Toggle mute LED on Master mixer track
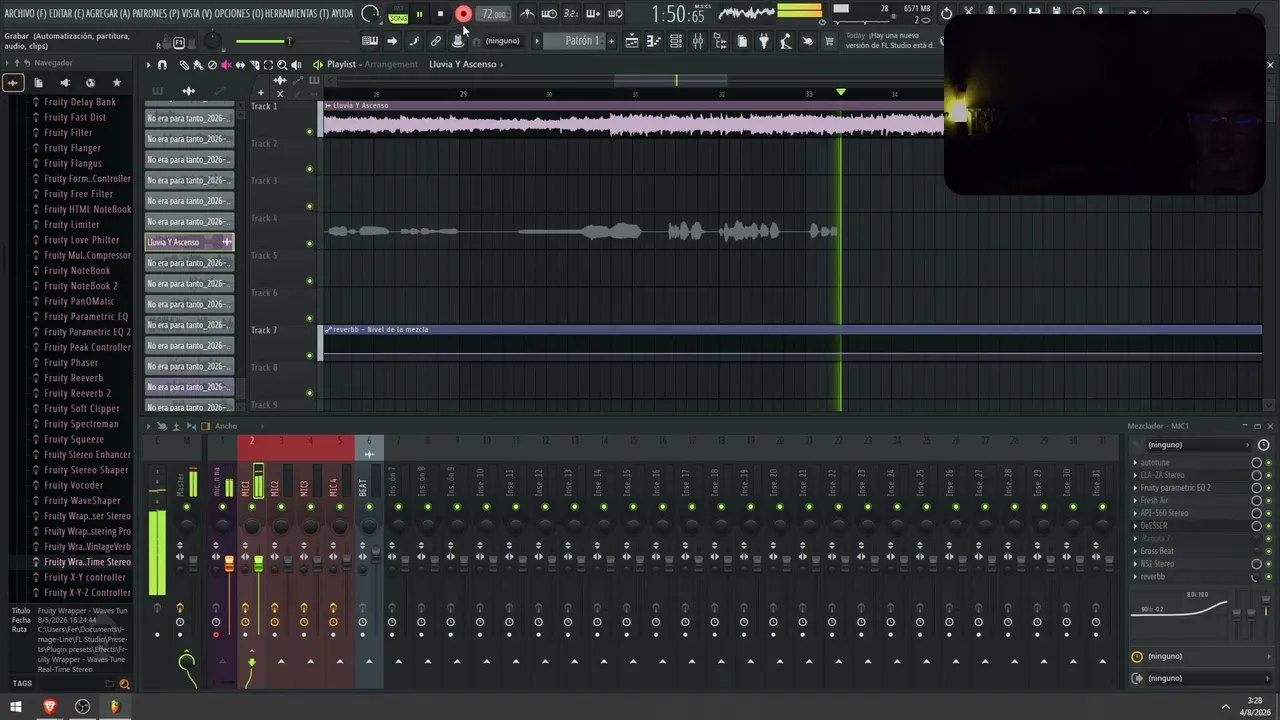This screenshot has height=720, width=1280. coord(186,507)
